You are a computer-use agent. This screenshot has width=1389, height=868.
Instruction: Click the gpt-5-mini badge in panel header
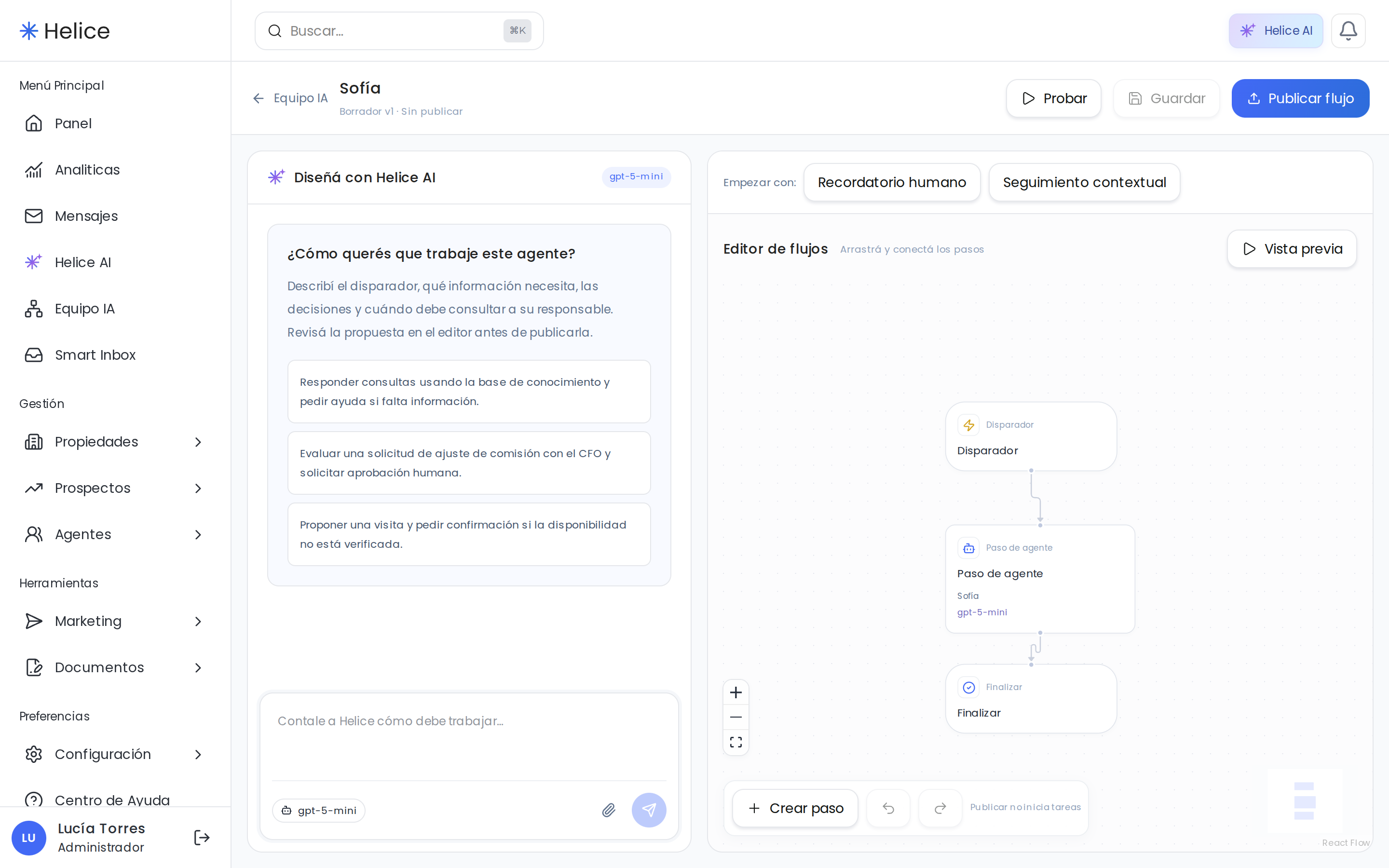click(636, 177)
